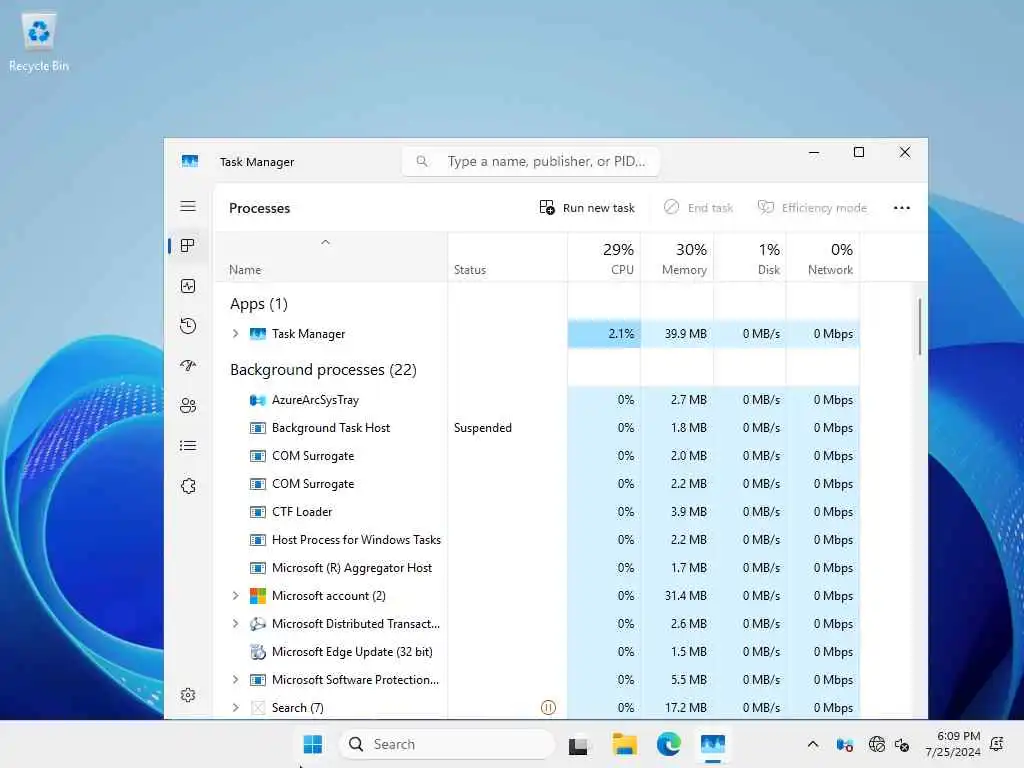Launch Microsoft Edge from the taskbar
The width and height of the screenshot is (1024, 768).
pos(669,744)
